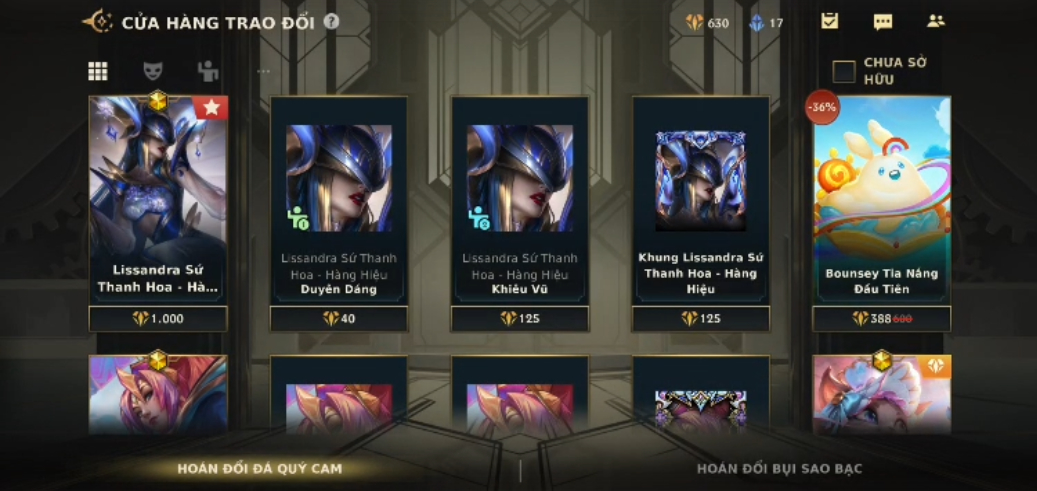The width and height of the screenshot is (1037, 491).
Task: Buy Duyên Dáng emote for 40 gems
Action: click(x=339, y=318)
